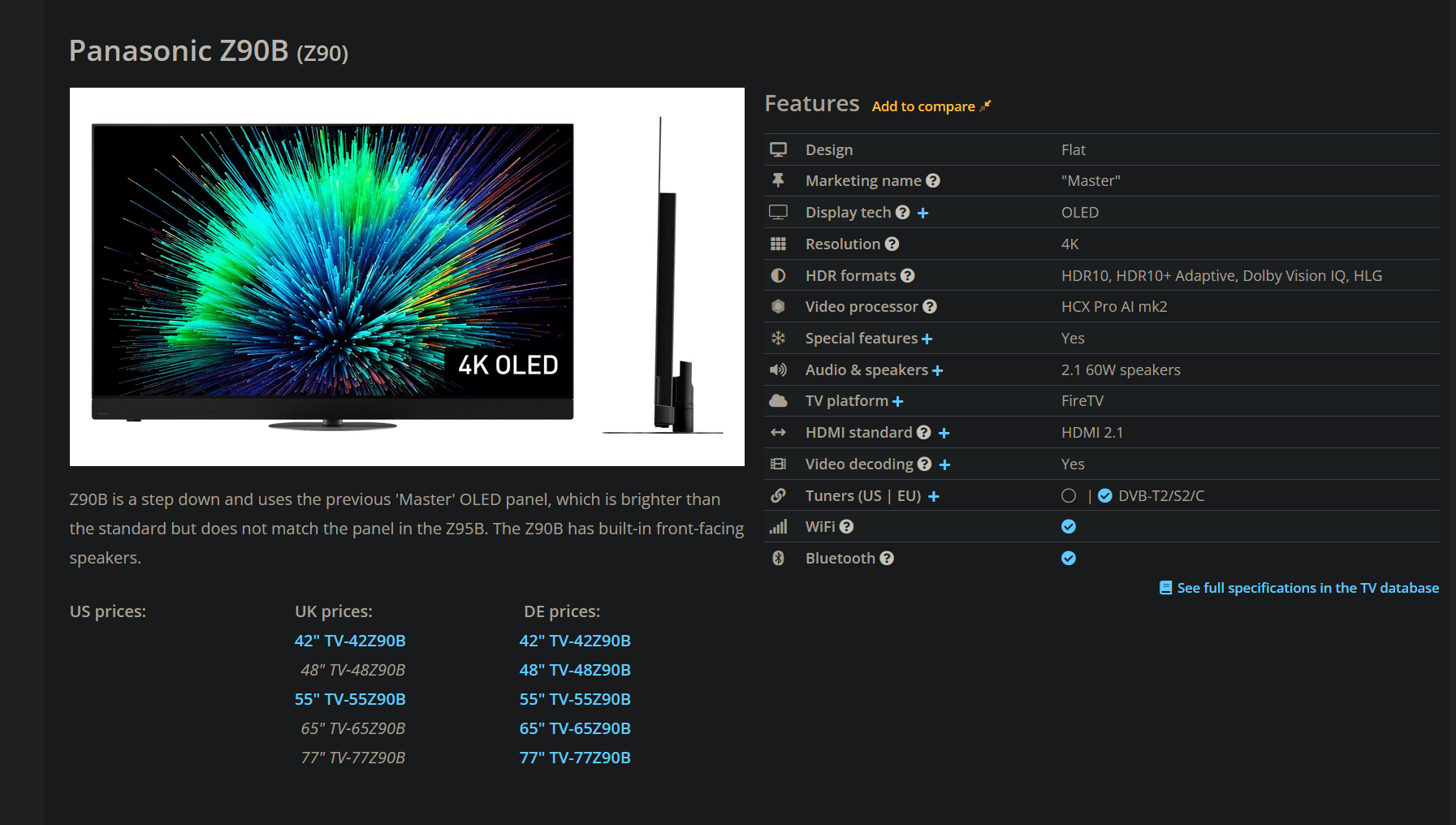Image resolution: width=1456 pixels, height=825 pixels.
Task: Expand the Audio & speakers section
Action: pos(937,371)
